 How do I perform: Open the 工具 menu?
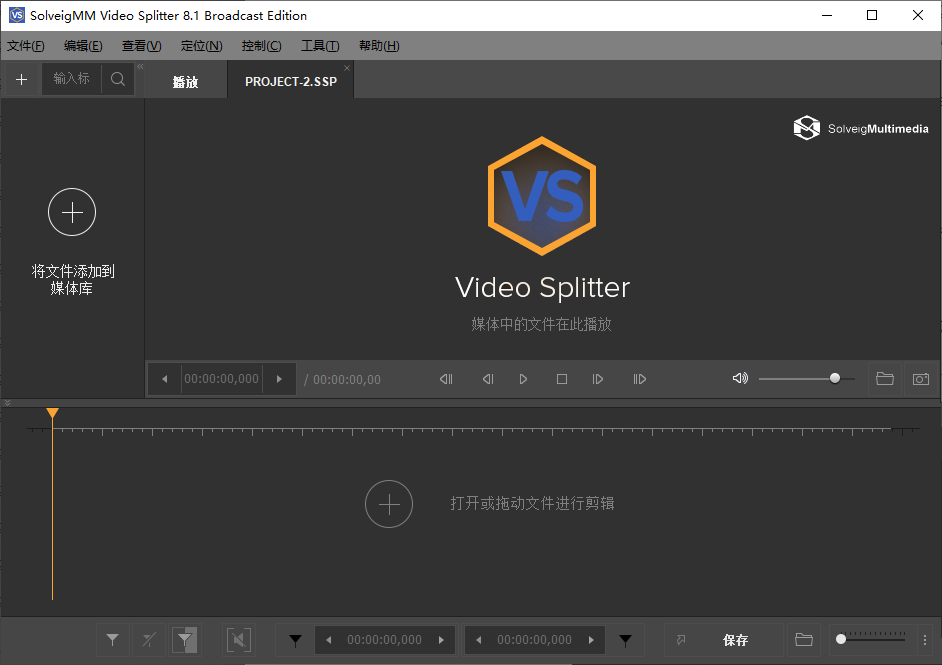(320, 45)
